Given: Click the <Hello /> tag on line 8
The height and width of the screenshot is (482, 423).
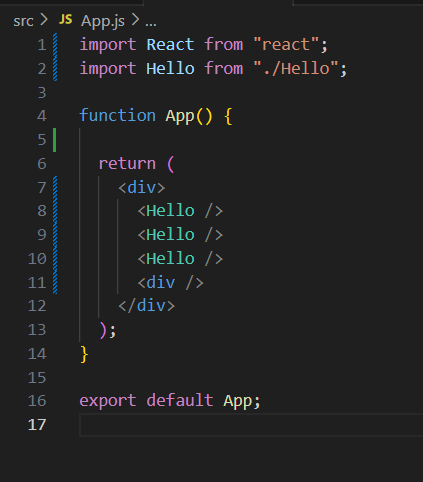Looking at the screenshot, I should (x=180, y=211).
